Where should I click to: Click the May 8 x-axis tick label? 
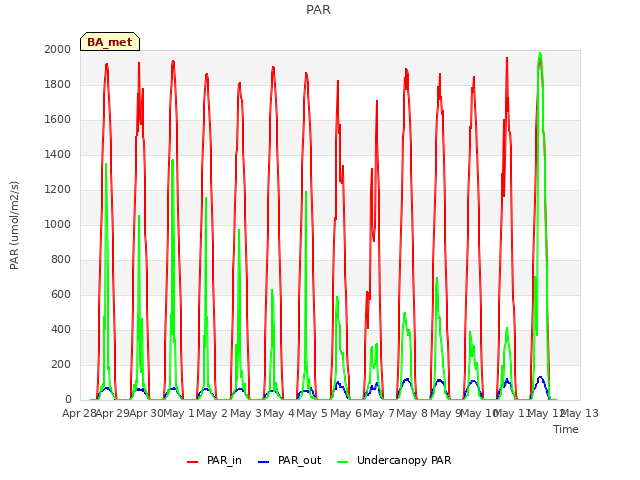click(413, 414)
